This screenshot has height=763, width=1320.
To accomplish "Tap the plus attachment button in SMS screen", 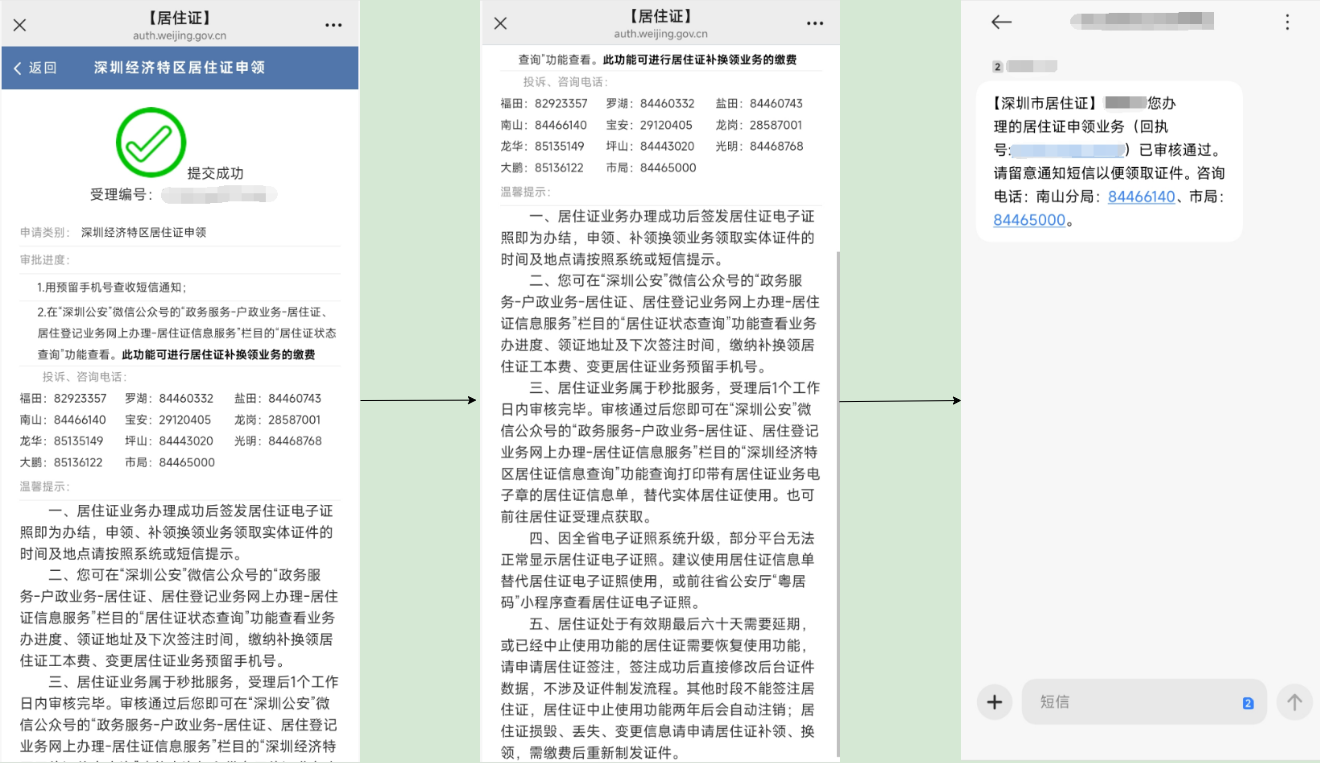I will (x=994, y=702).
